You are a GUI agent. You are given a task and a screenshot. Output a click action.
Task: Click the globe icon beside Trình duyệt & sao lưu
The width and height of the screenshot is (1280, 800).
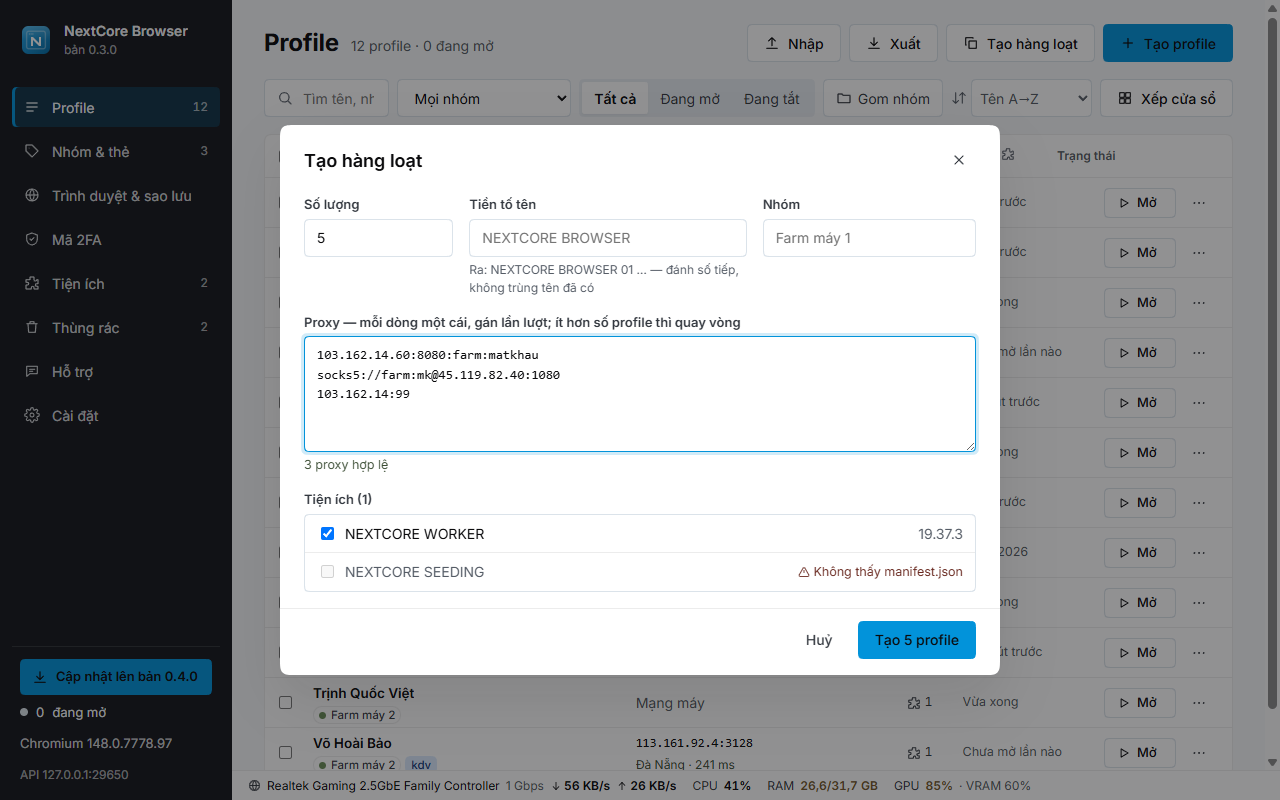pos(32,195)
